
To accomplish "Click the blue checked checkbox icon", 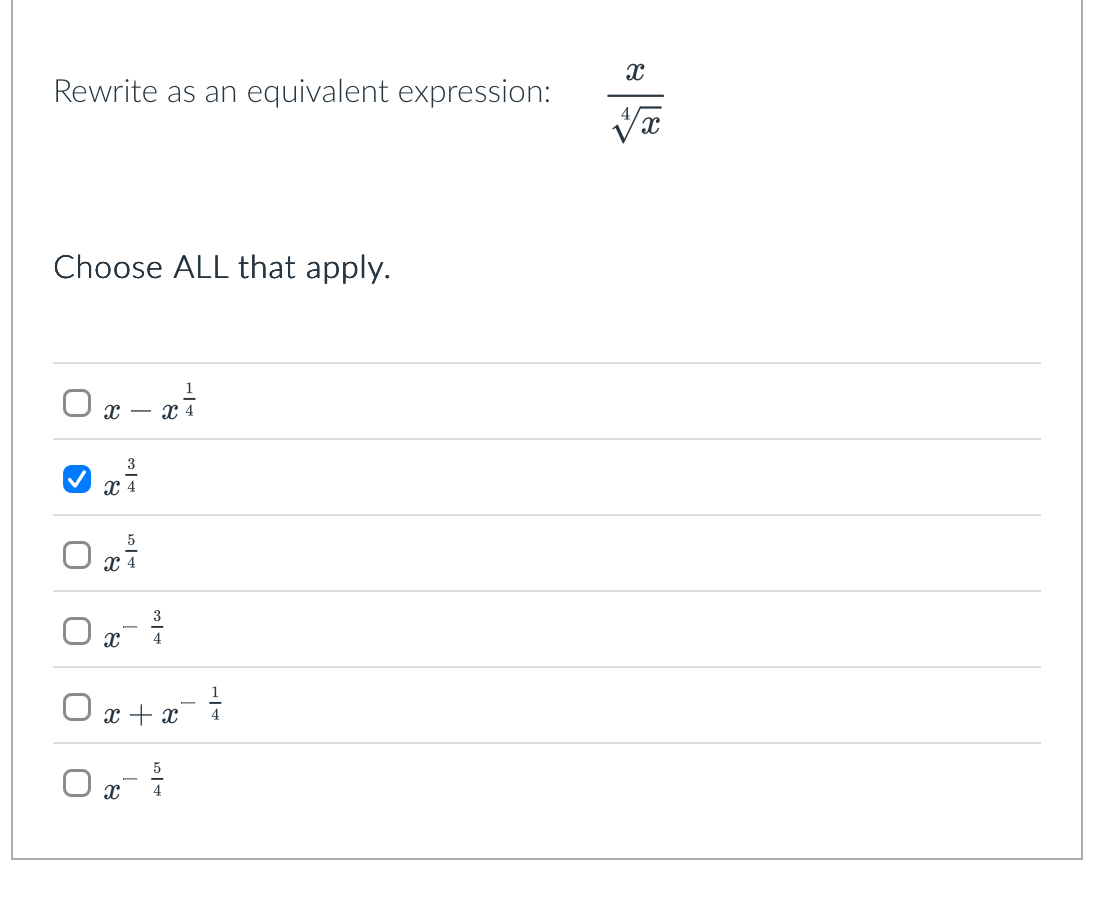I will (76, 479).
